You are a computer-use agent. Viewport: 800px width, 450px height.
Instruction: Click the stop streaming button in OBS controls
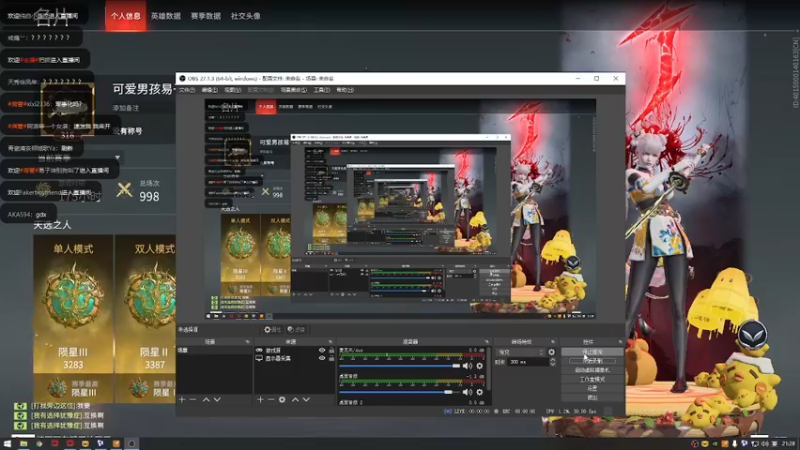[x=592, y=352]
